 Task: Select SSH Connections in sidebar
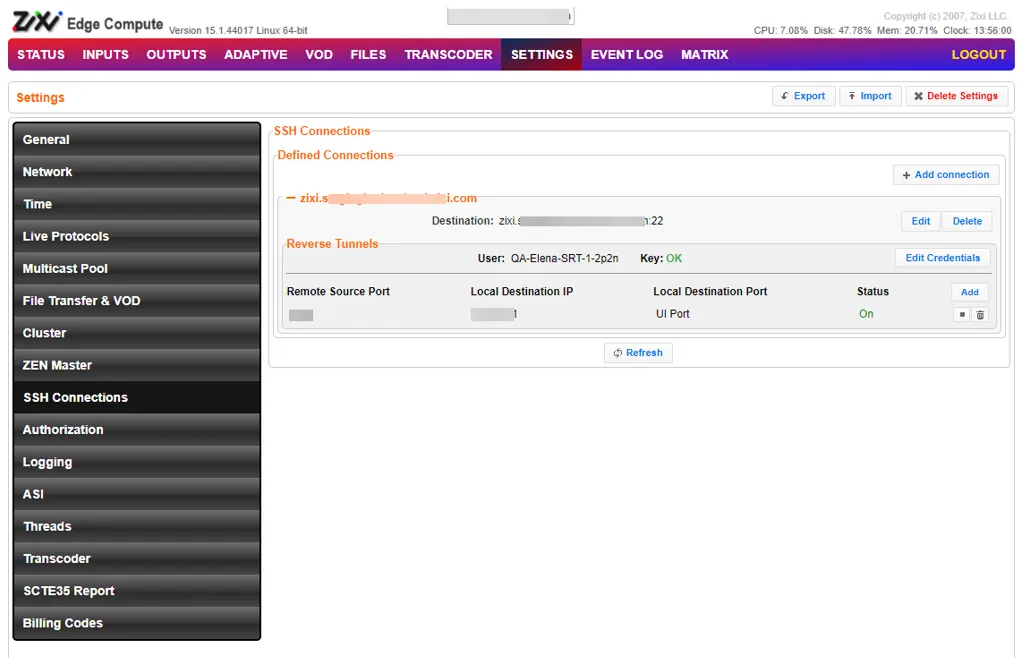pyautogui.click(x=136, y=398)
